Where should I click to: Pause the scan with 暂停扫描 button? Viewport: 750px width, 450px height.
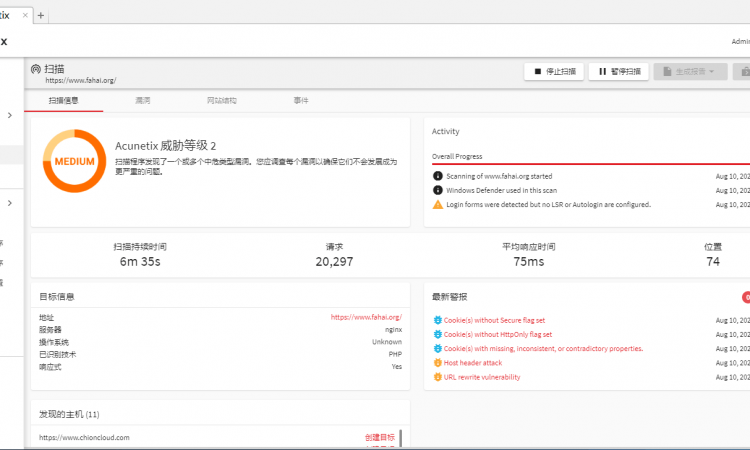[619, 72]
